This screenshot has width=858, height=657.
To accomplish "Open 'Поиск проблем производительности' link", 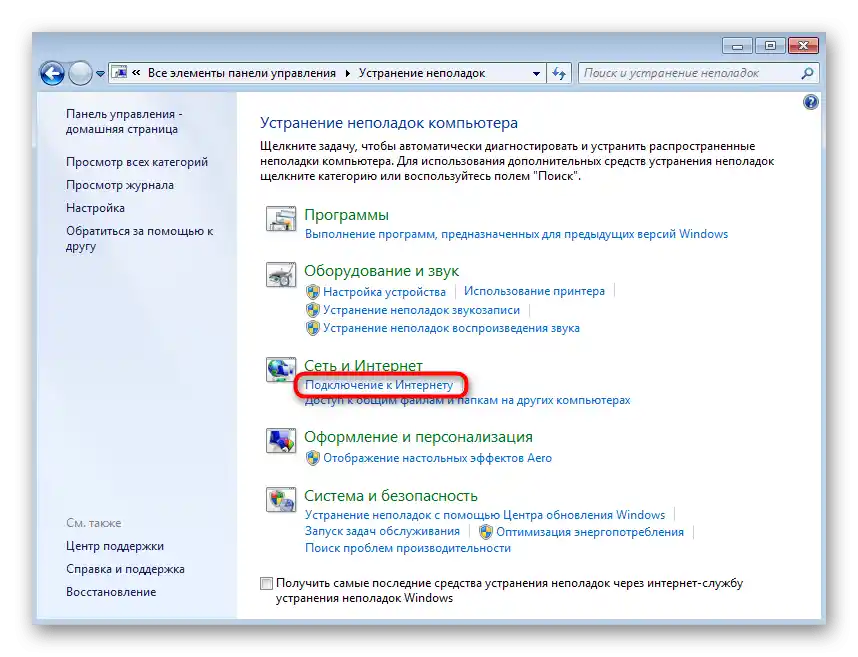I will click(x=408, y=548).
